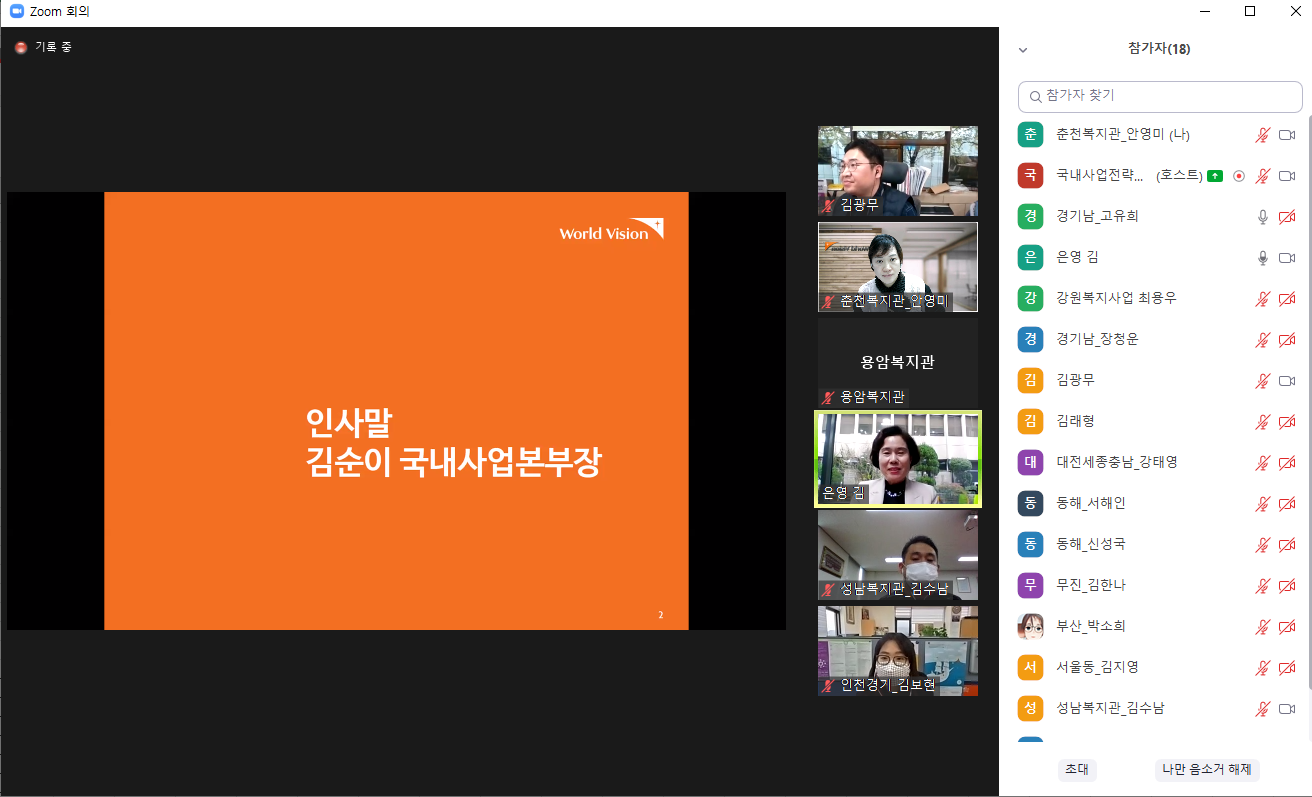Click the 참가자 찾기 search field
Screen dimensions: 1312x797
coord(1160,96)
